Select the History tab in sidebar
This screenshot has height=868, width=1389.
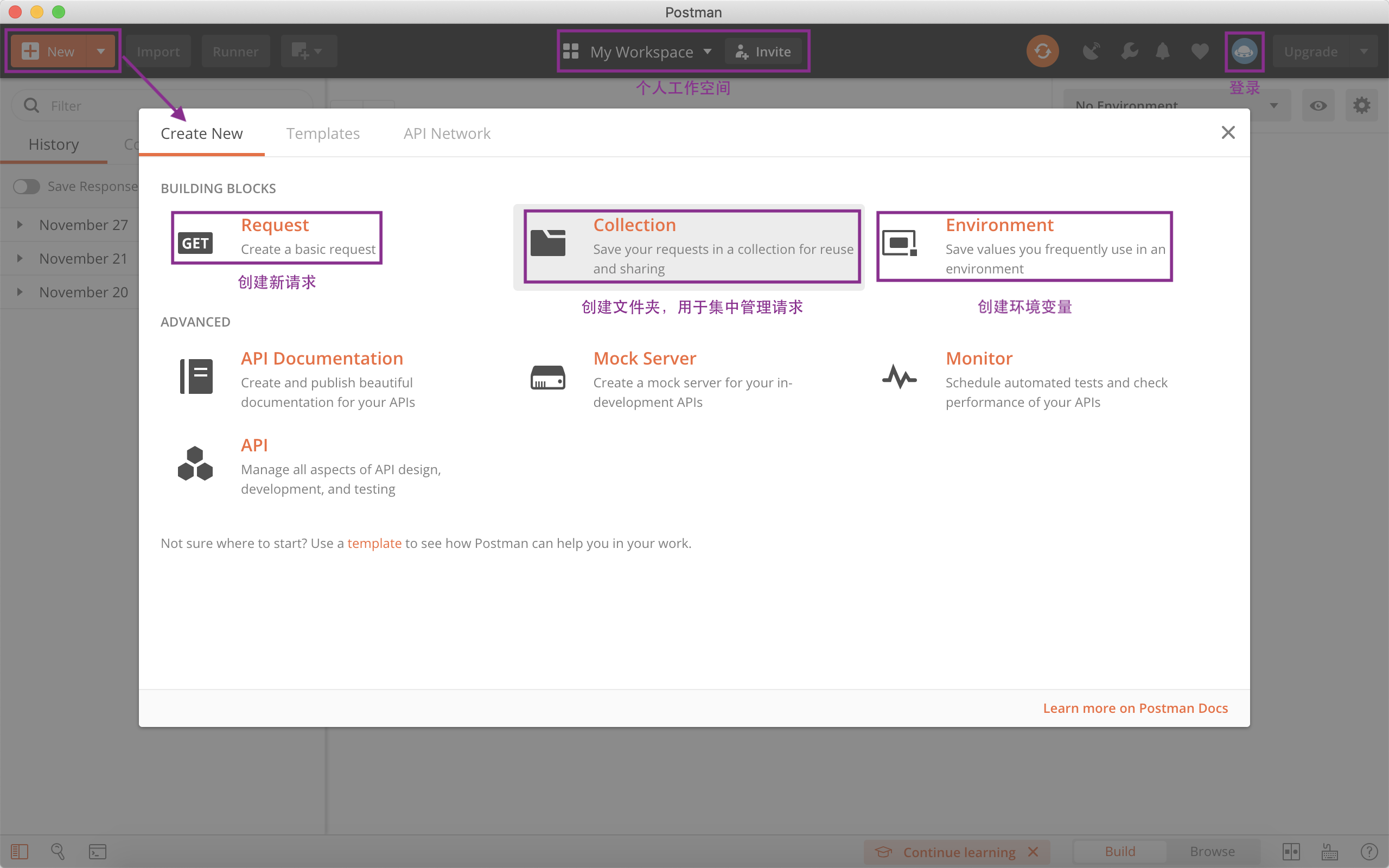click(54, 145)
